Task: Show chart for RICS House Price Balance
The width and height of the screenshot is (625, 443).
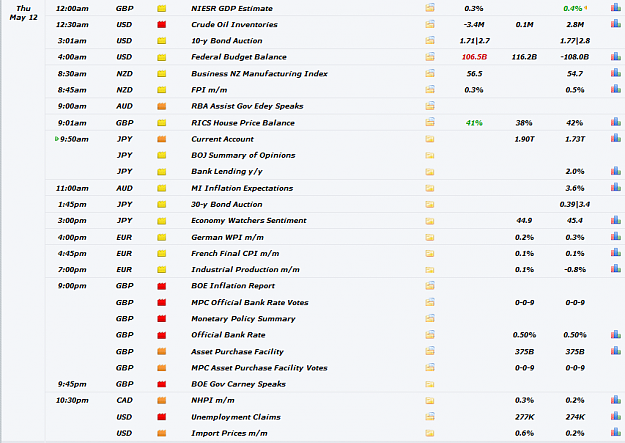Action: pos(616,122)
